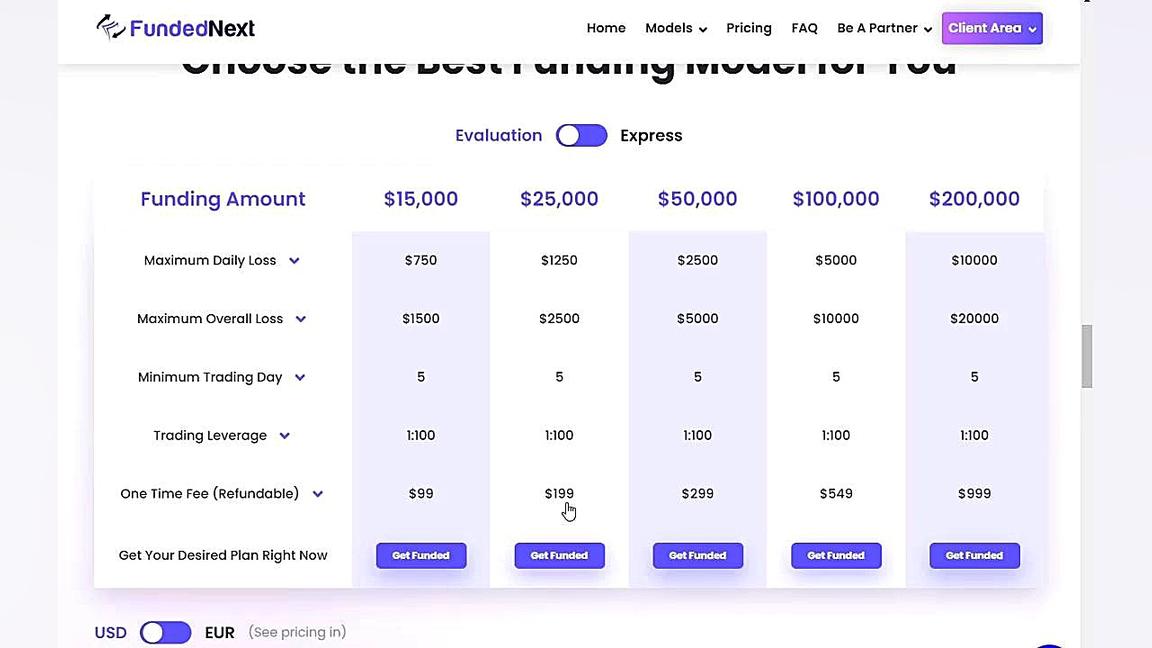Expand One Time Fee (Refundable) details
Viewport: 1152px width, 648px height.
pyautogui.click(x=317, y=494)
